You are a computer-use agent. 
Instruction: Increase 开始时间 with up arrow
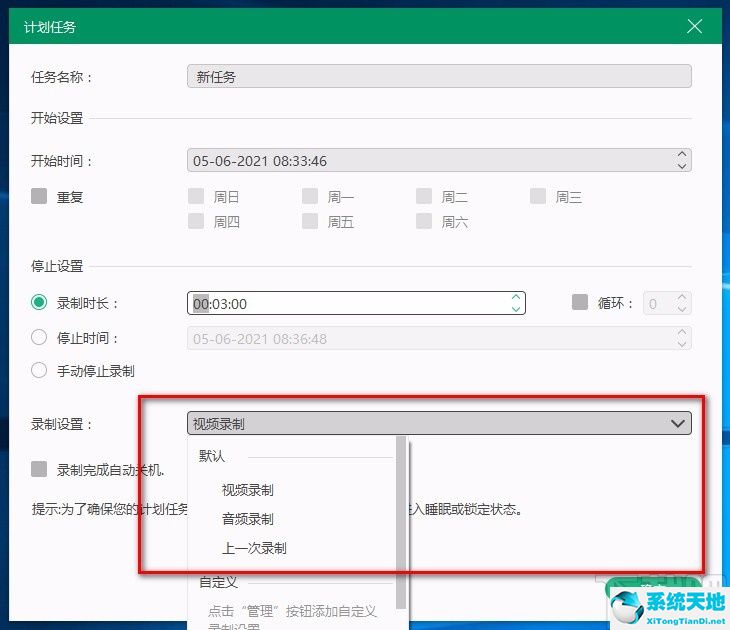(x=682, y=155)
